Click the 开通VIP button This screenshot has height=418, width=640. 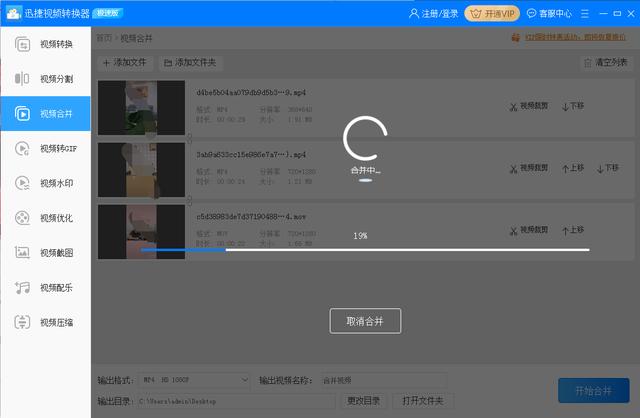click(x=492, y=13)
